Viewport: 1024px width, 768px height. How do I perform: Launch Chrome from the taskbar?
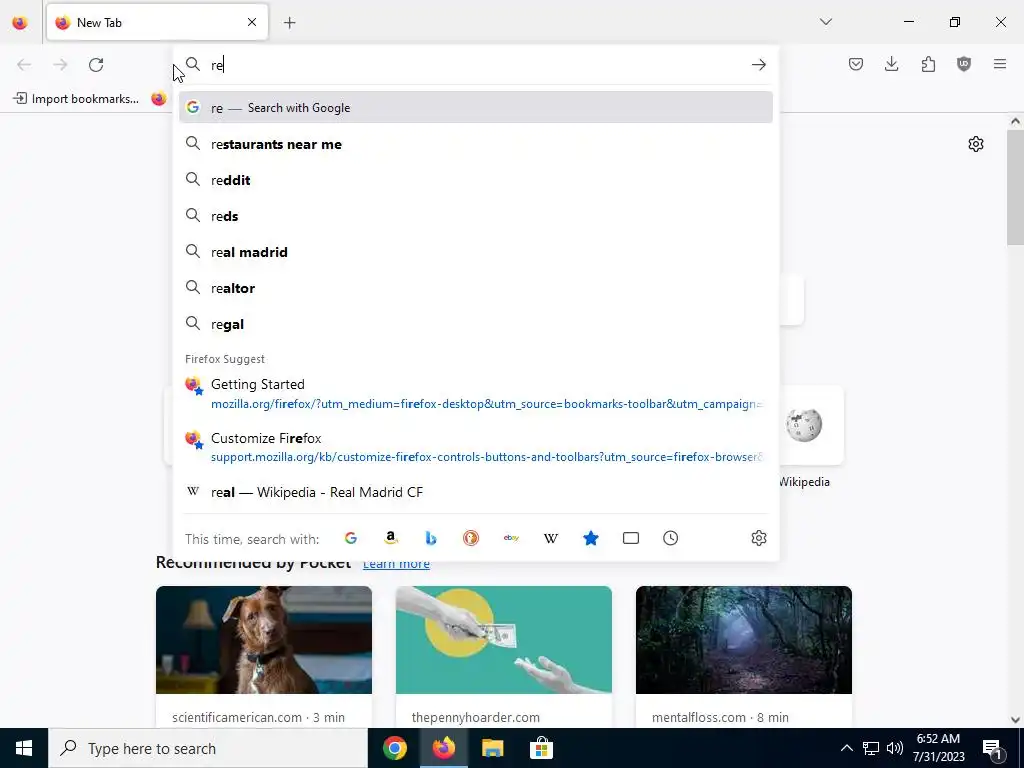(x=394, y=748)
